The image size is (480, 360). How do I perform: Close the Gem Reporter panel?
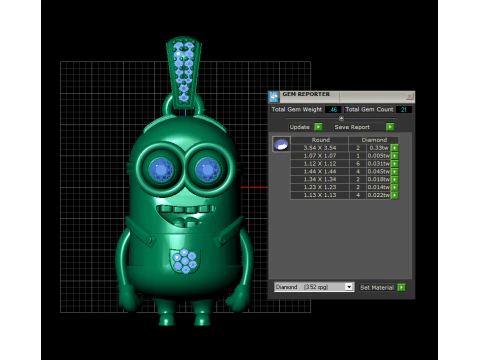click(410, 96)
